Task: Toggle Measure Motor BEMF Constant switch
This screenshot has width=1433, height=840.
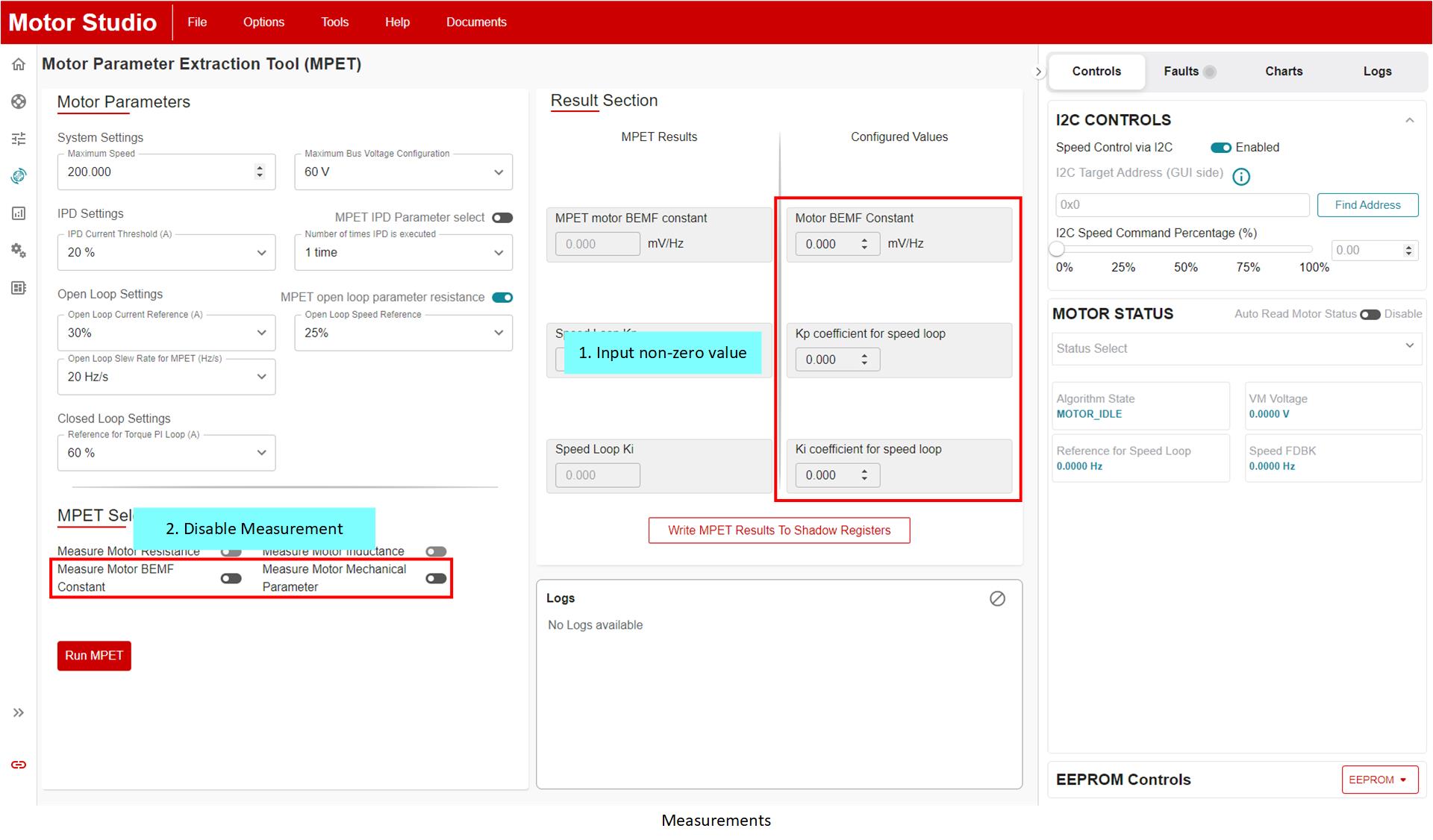Action: point(231,578)
